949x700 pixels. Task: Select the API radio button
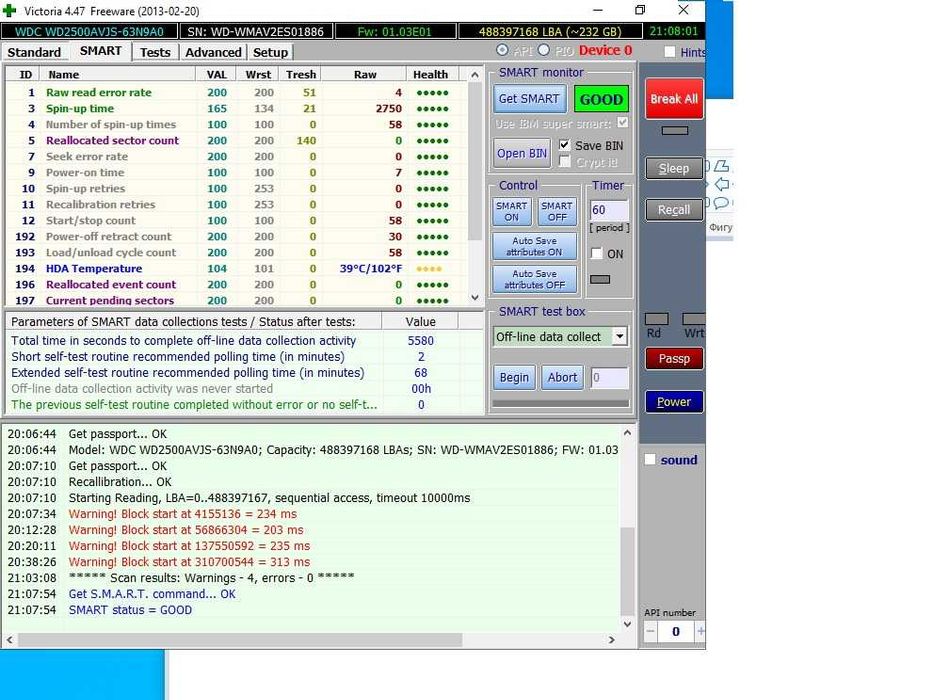click(502, 50)
